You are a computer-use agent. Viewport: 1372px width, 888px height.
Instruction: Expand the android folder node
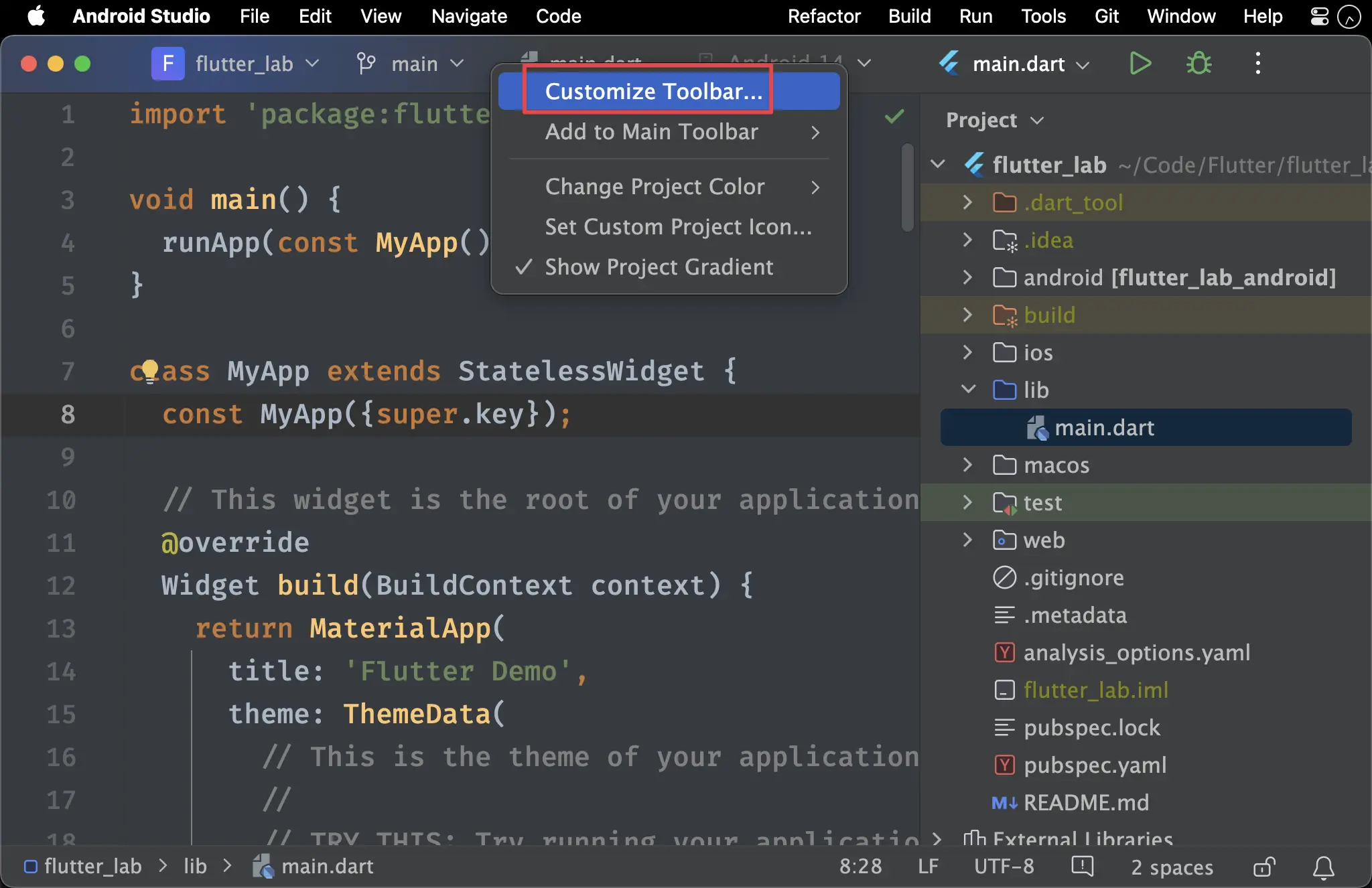coord(967,277)
